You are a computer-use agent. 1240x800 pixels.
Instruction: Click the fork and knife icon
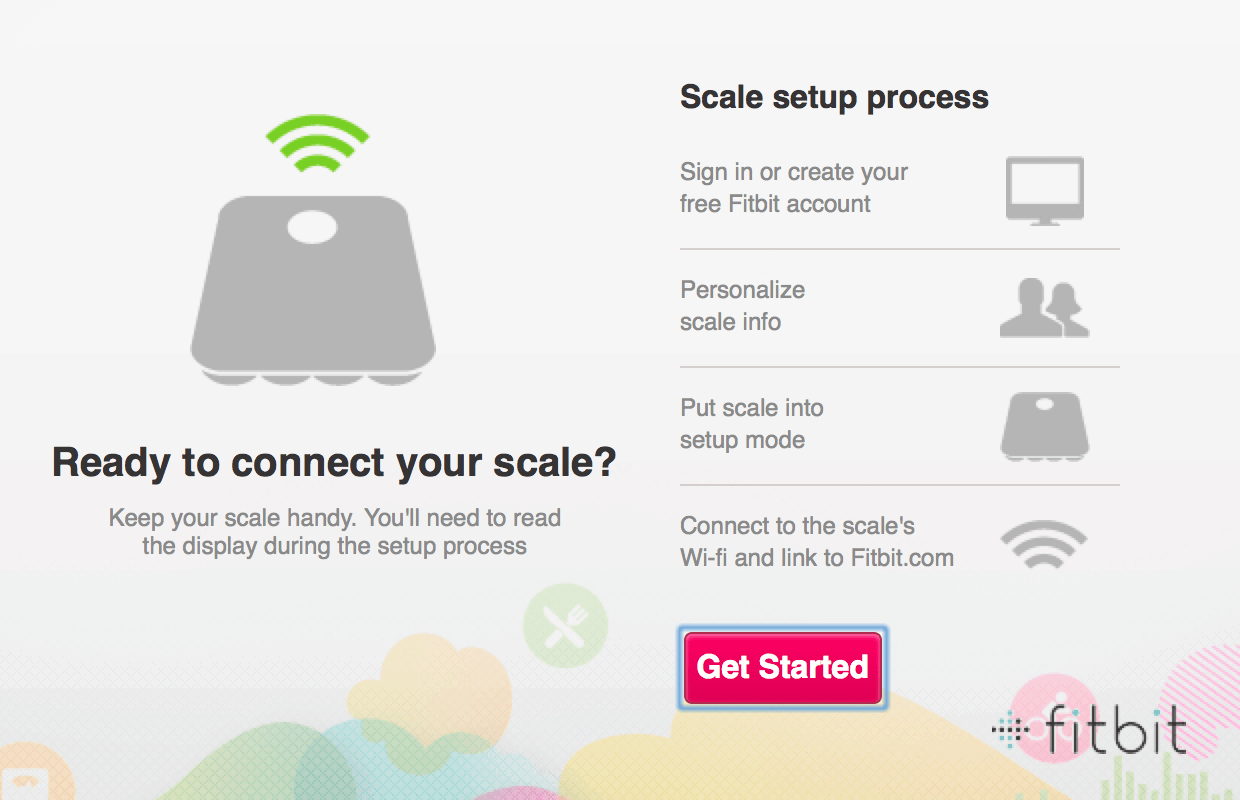[x=564, y=625]
